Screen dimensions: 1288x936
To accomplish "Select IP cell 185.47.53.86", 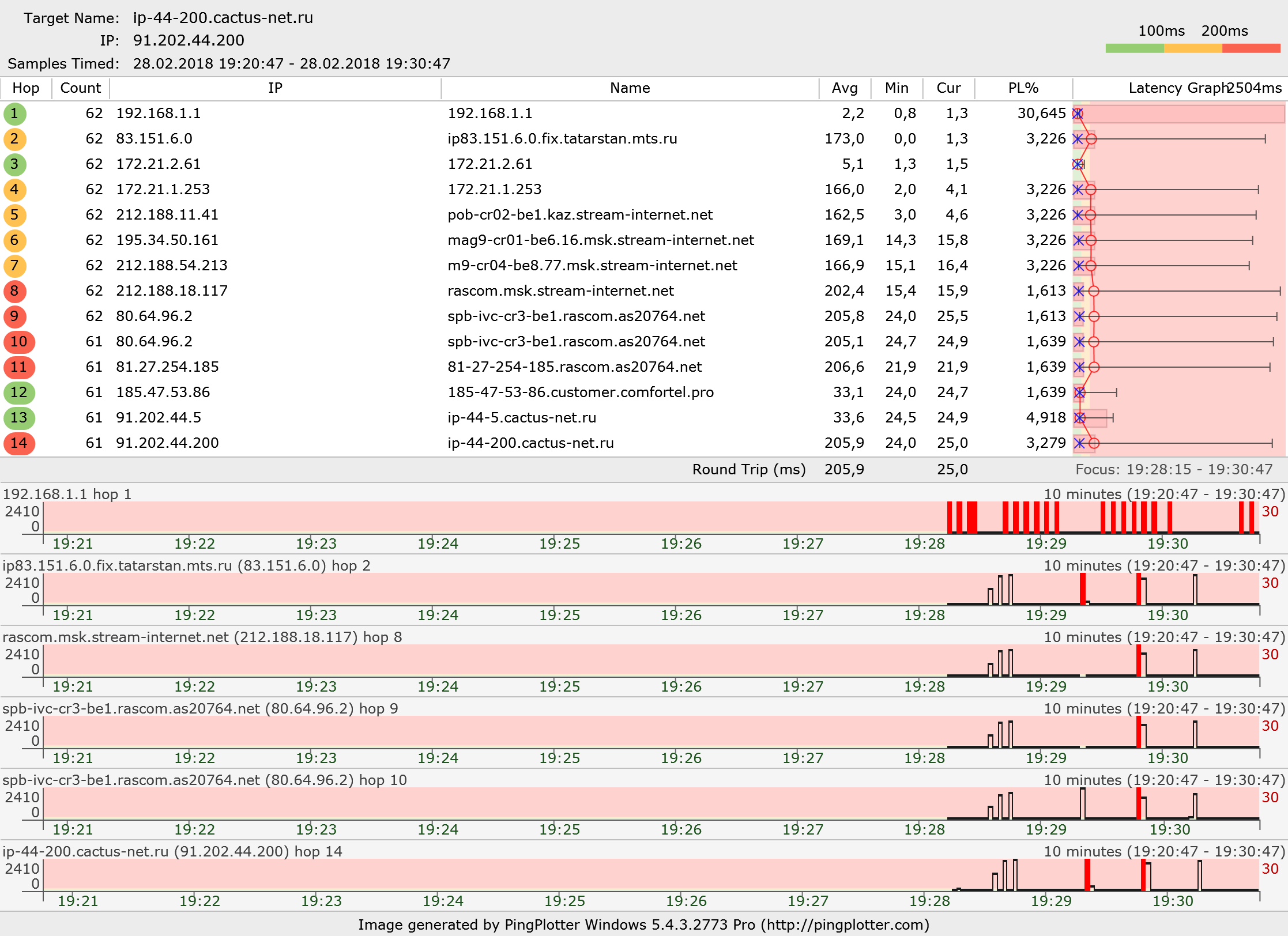I will pyautogui.click(x=163, y=392).
